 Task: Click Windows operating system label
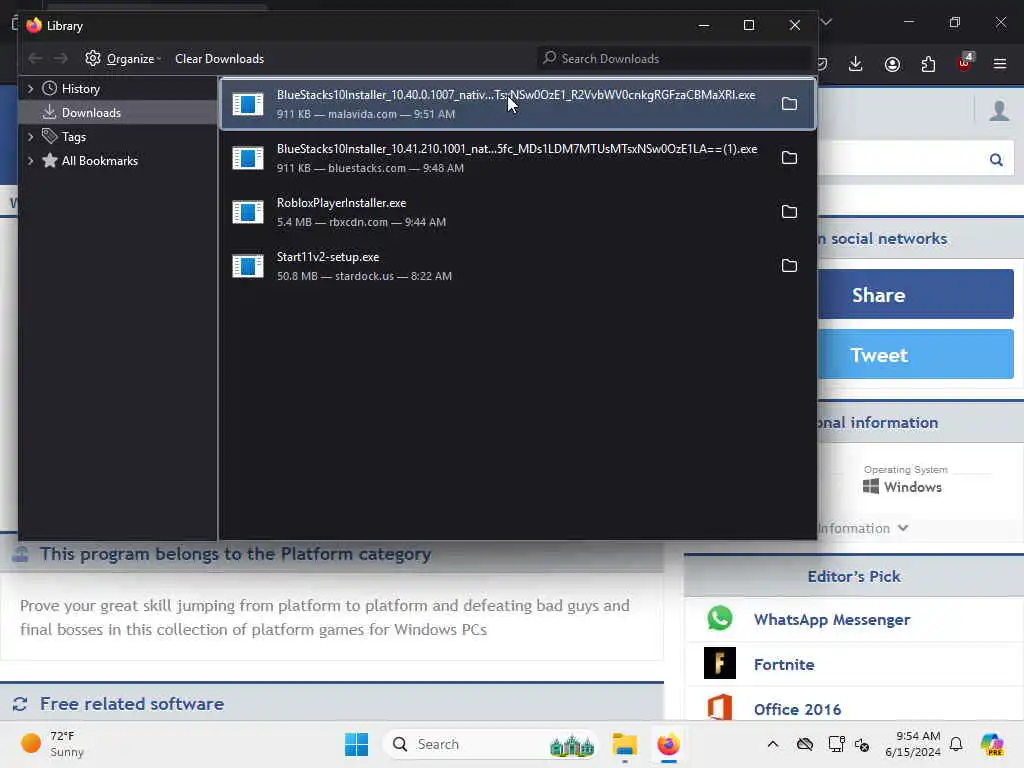[x=903, y=487]
